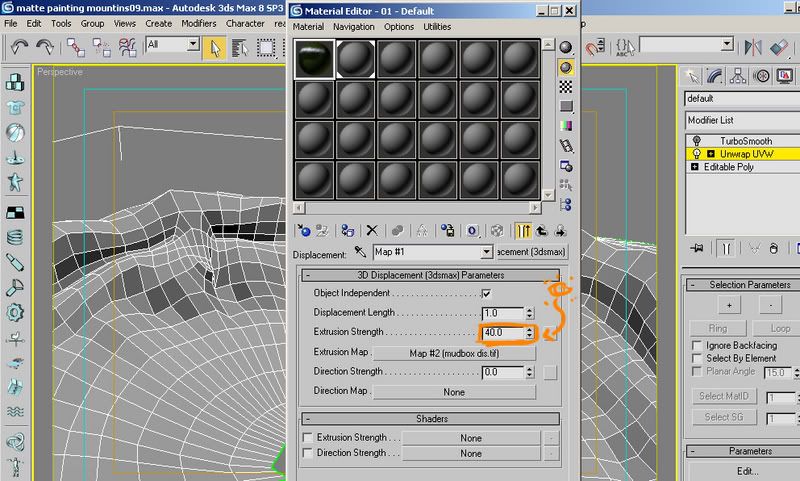Open the Modifiers menu

tap(198, 23)
